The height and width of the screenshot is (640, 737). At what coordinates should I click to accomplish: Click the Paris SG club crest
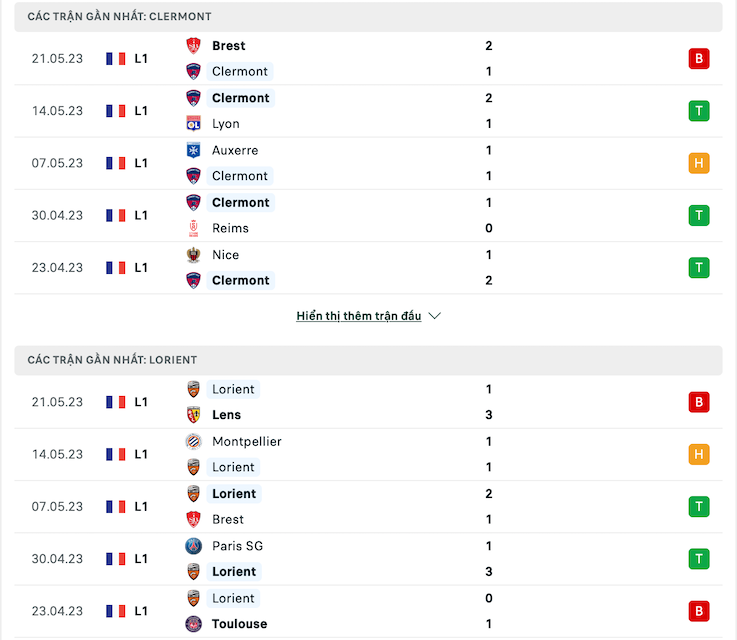(x=193, y=546)
